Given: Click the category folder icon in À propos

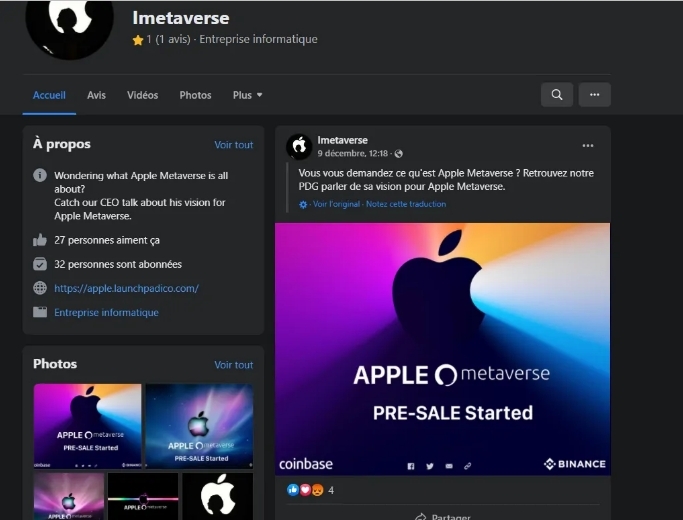Looking at the screenshot, I should pyautogui.click(x=40, y=312).
